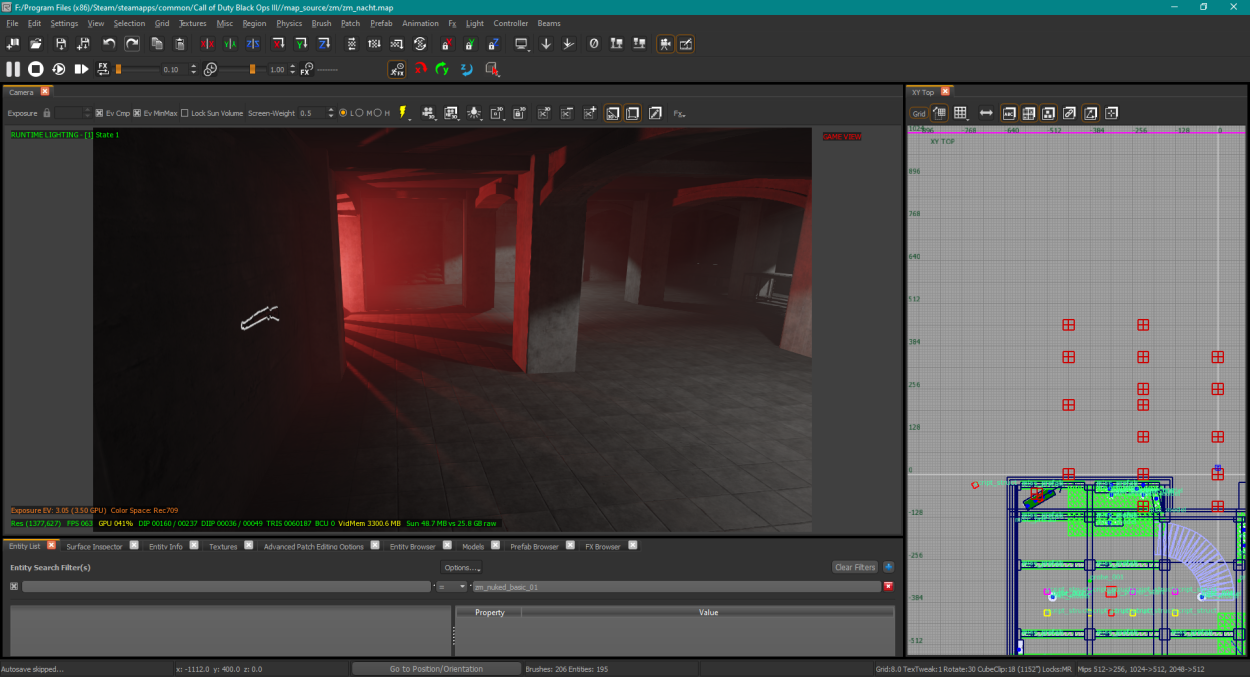Remove the filter with the red X button
Image resolution: width=1250 pixels, height=677 pixels.
coord(888,587)
